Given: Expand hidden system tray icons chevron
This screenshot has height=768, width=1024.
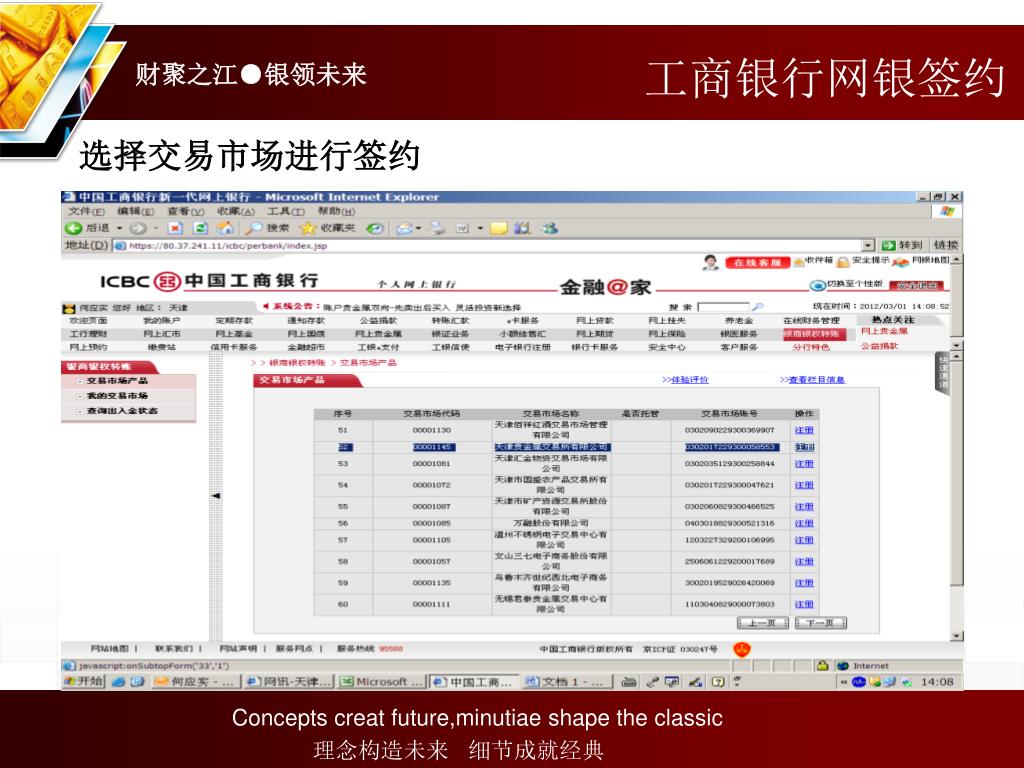Looking at the screenshot, I should tap(843, 682).
